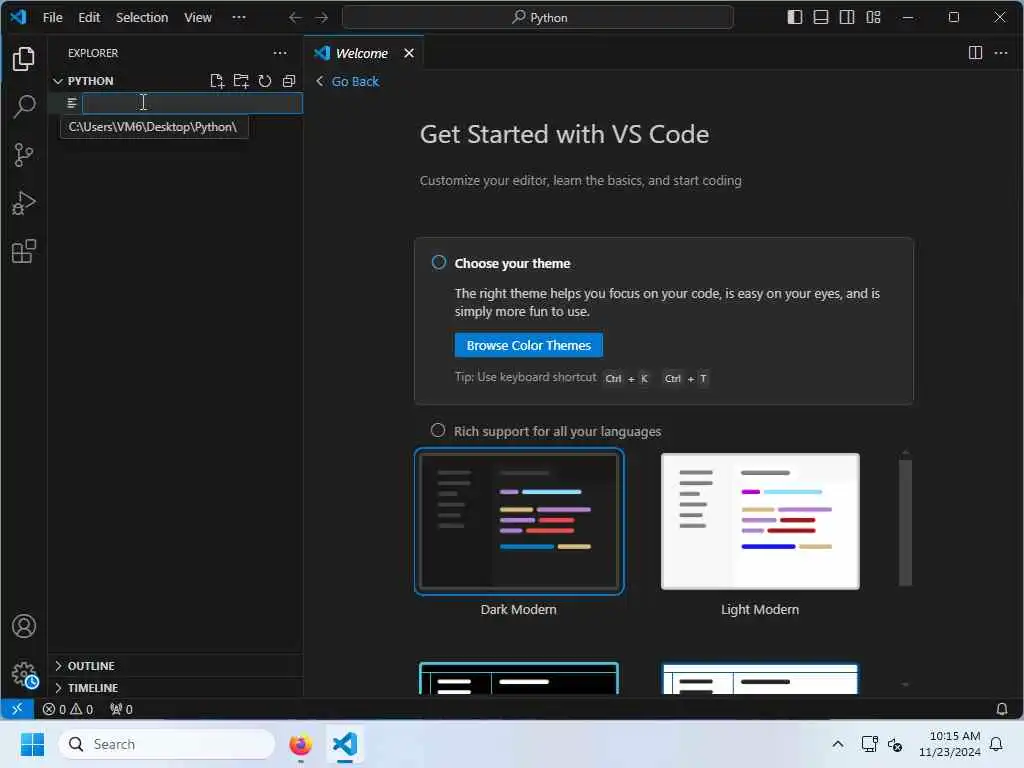Toggle primary side bar layout icon
Viewport: 1024px width, 768px height.
click(795, 17)
